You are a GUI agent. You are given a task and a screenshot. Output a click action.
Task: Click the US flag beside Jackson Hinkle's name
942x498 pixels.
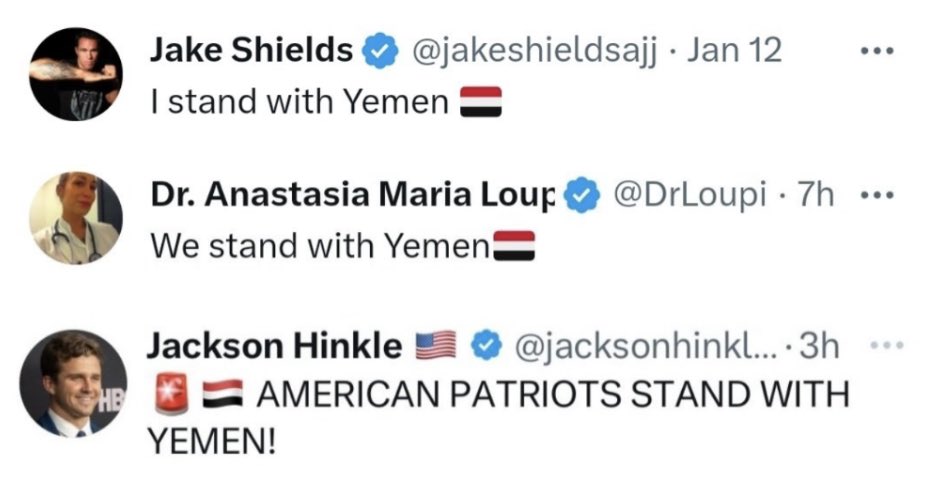(438, 346)
